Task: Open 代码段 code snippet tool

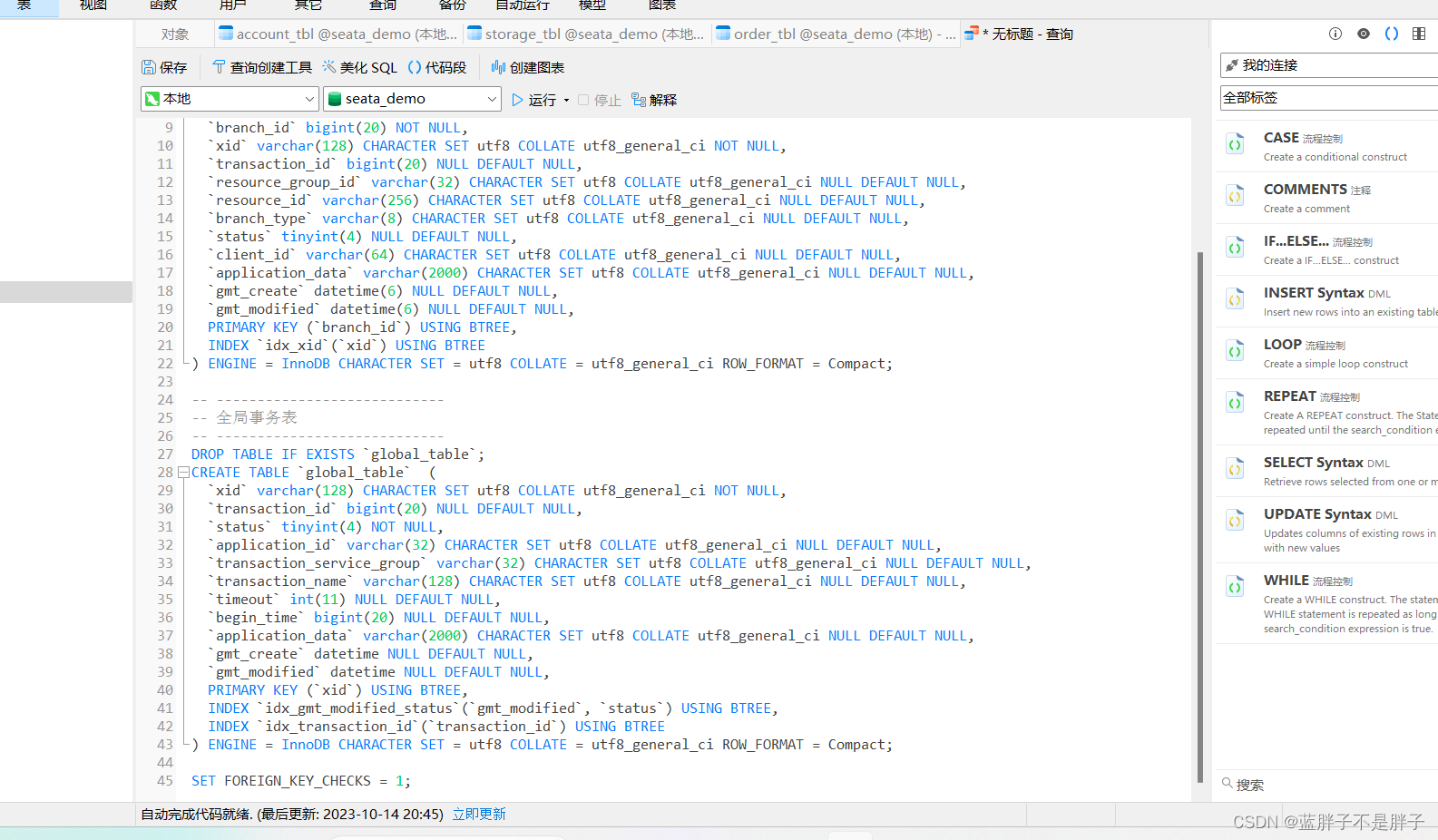Action: click(437, 68)
